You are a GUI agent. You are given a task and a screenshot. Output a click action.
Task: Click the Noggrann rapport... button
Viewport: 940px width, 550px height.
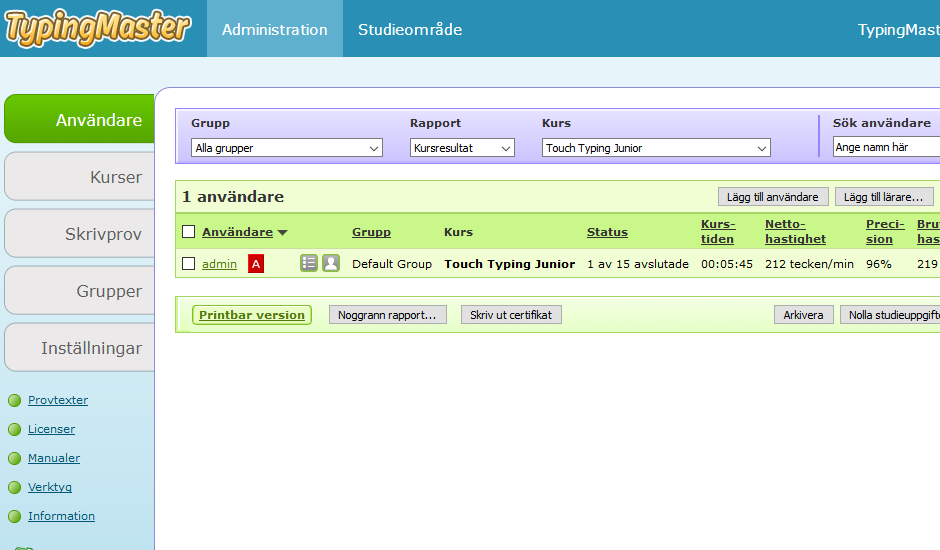coord(387,315)
